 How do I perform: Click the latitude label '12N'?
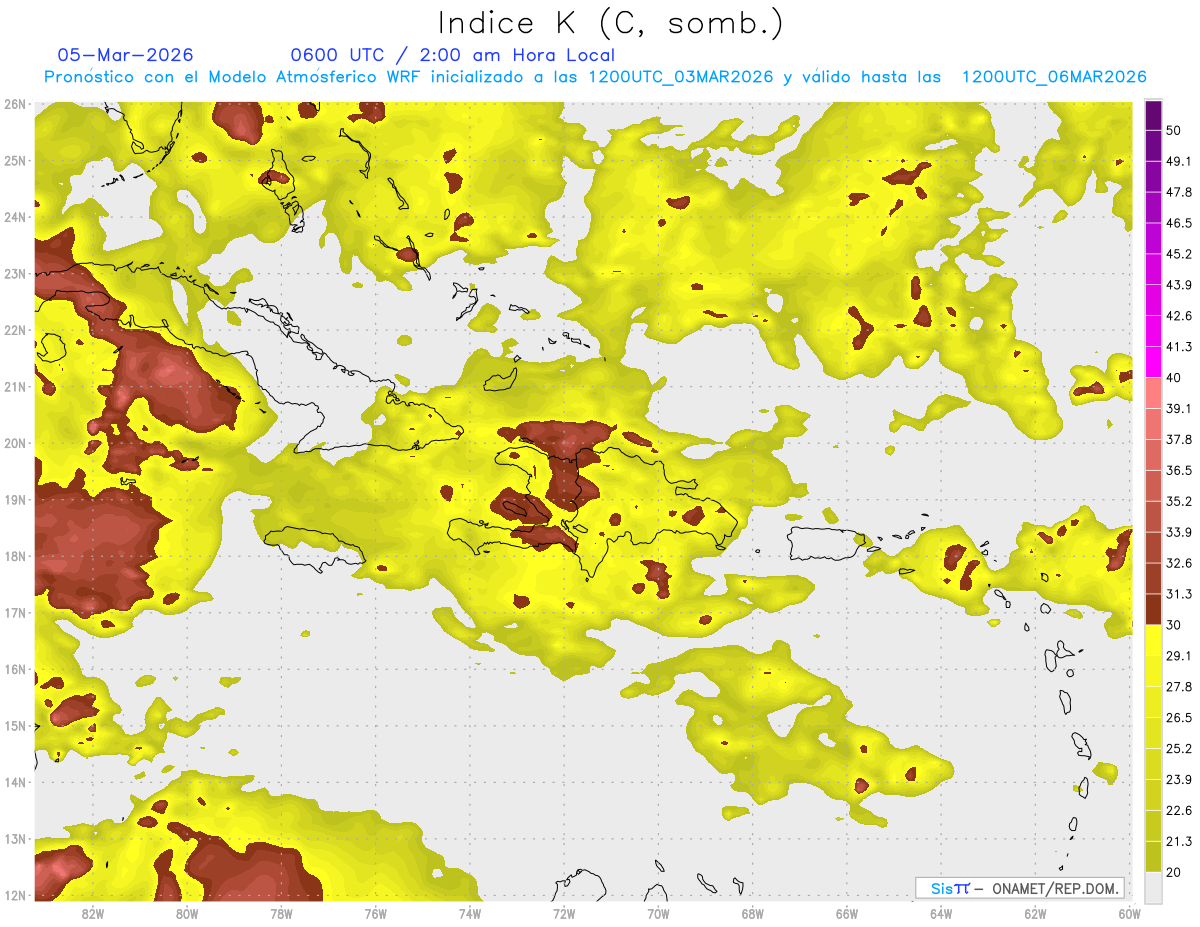(15, 895)
